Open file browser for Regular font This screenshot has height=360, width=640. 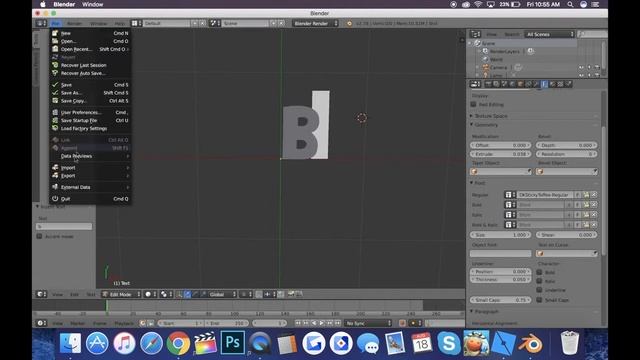(586, 195)
